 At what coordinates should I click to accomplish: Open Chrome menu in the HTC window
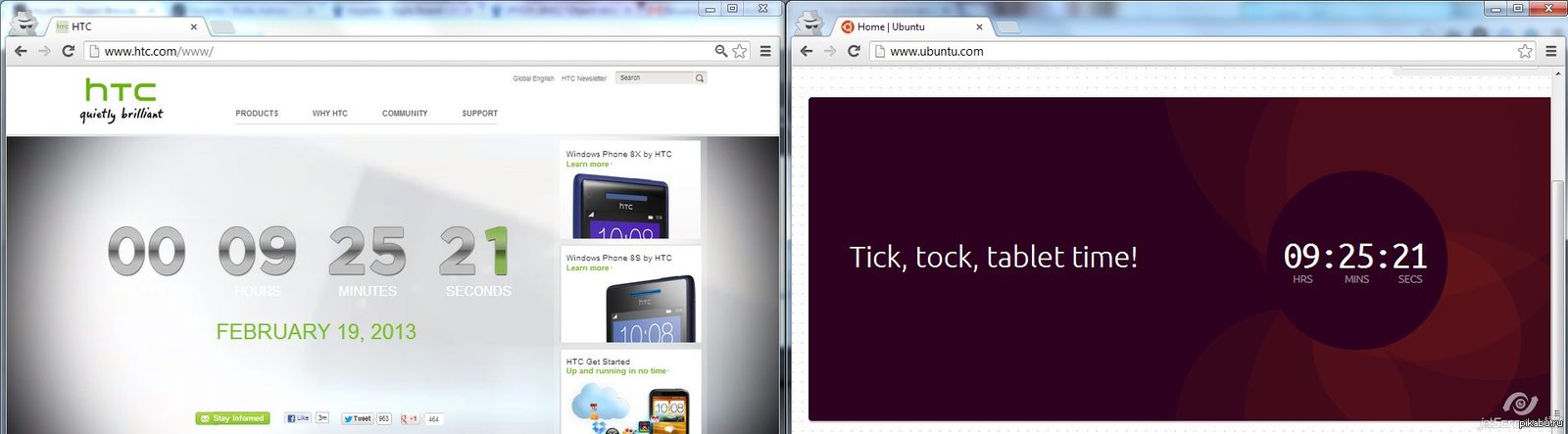coord(765,51)
